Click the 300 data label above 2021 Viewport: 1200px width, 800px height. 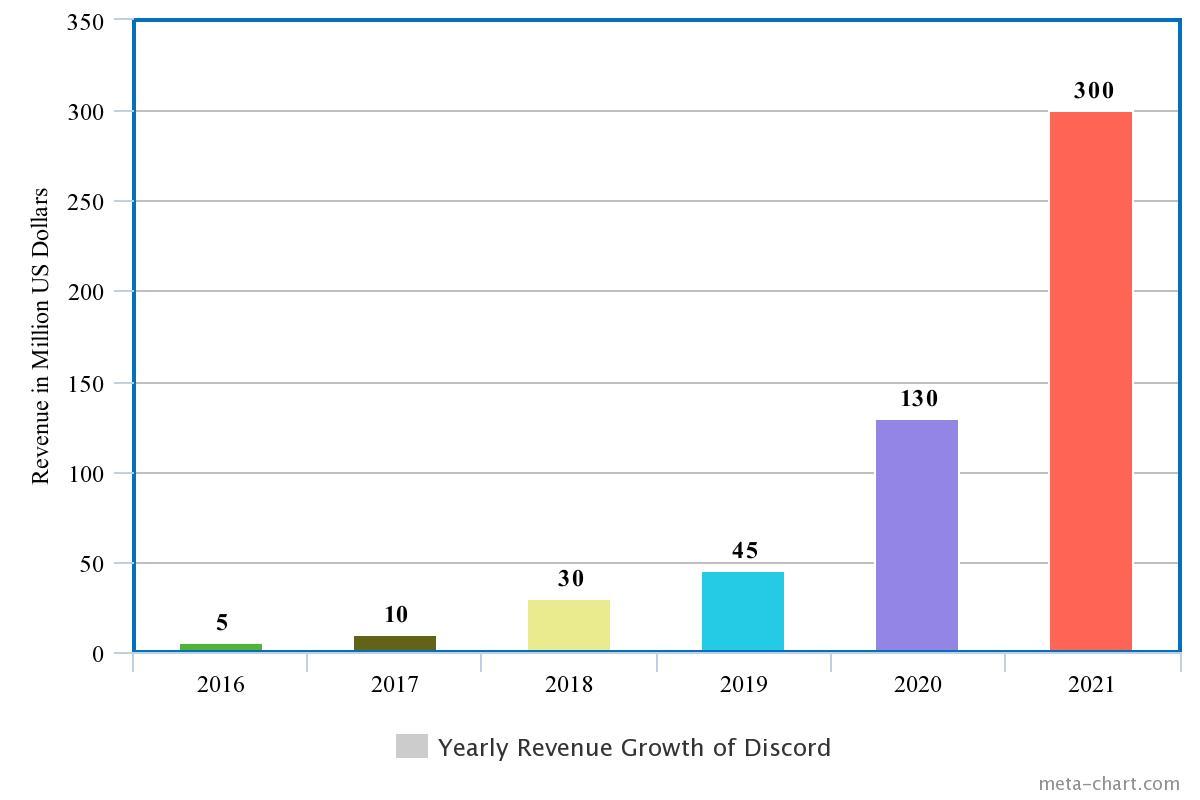coord(1093,90)
